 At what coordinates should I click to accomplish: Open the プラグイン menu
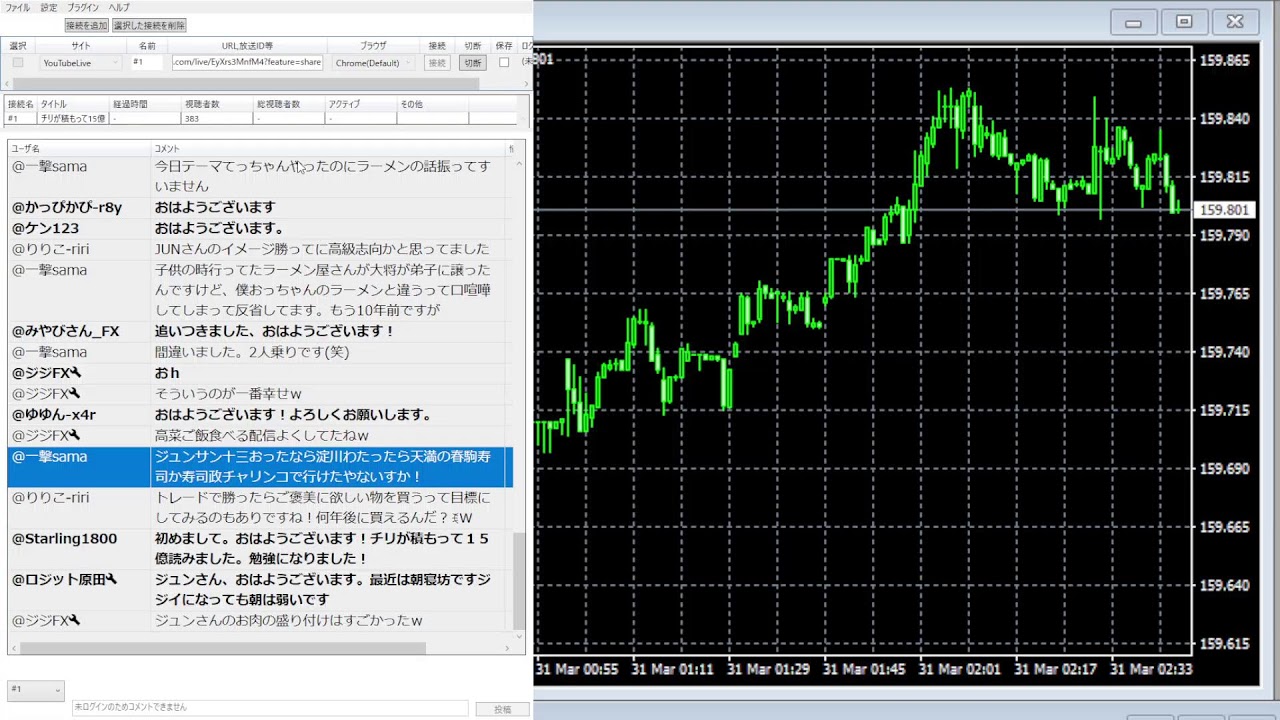[x=84, y=8]
